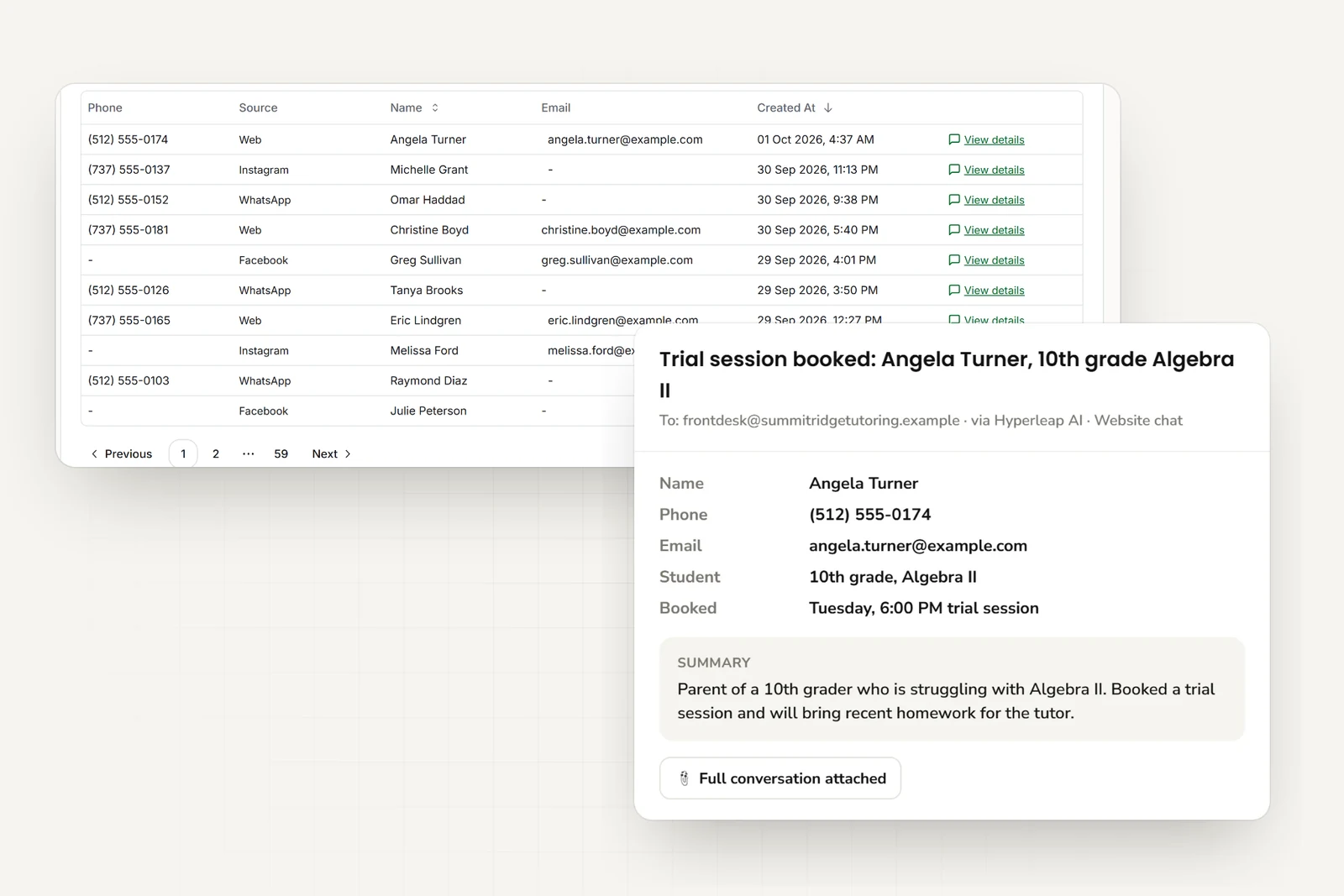Open View details for Christine Boyd
The height and width of the screenshot is (896, 1344).
tap(994, 230)
